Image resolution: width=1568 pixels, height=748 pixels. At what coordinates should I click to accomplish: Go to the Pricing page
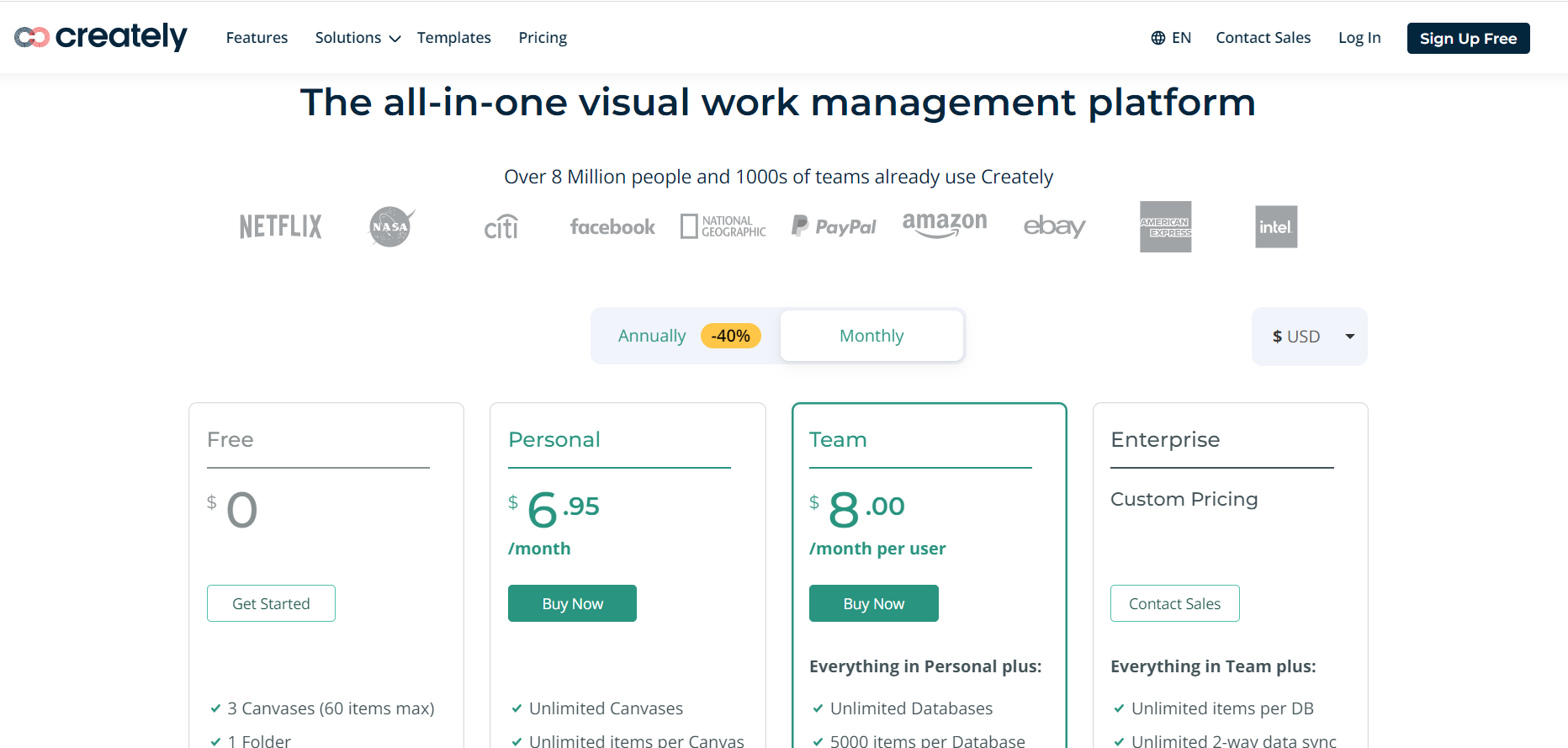click(x=543, y=38)
